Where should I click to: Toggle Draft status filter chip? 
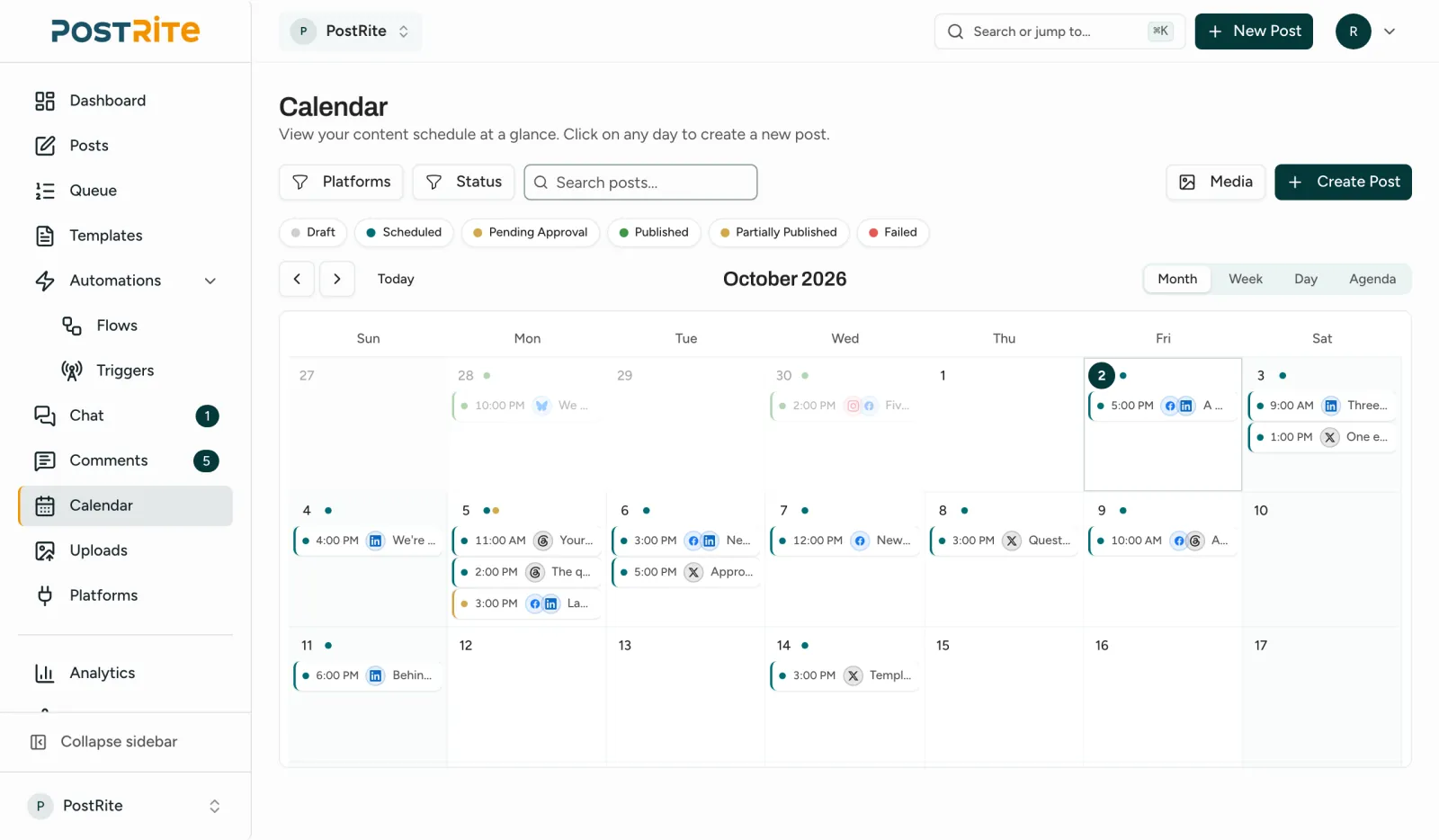tap(313, 232)
